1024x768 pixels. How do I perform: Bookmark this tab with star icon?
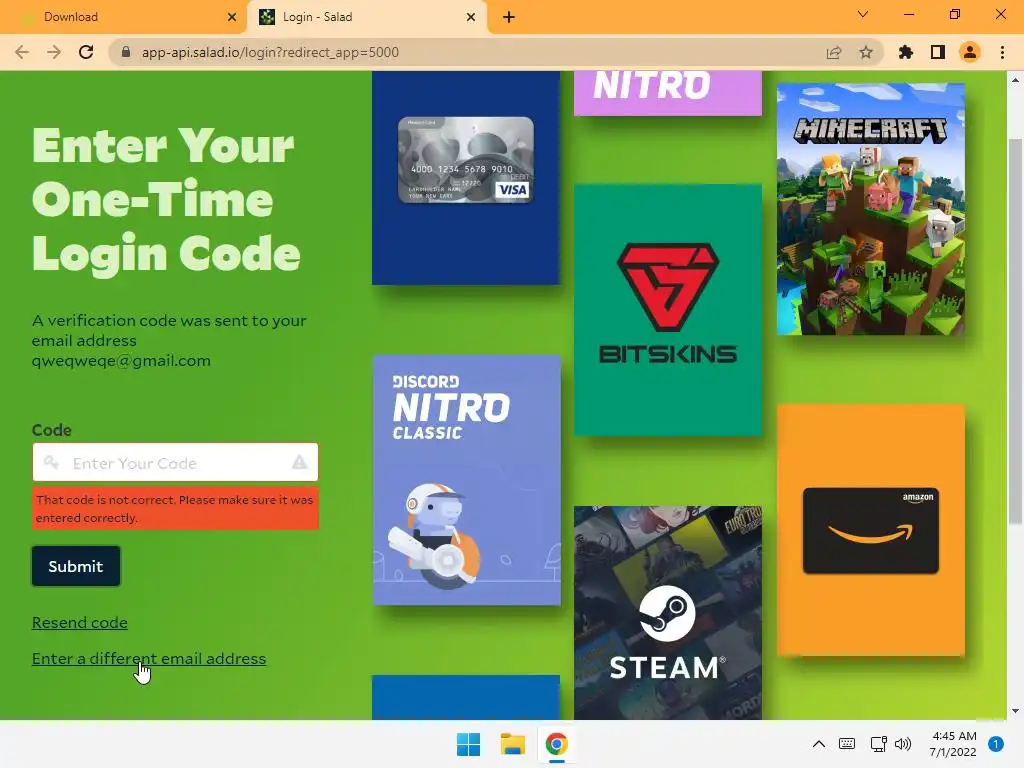pos(866,52)
